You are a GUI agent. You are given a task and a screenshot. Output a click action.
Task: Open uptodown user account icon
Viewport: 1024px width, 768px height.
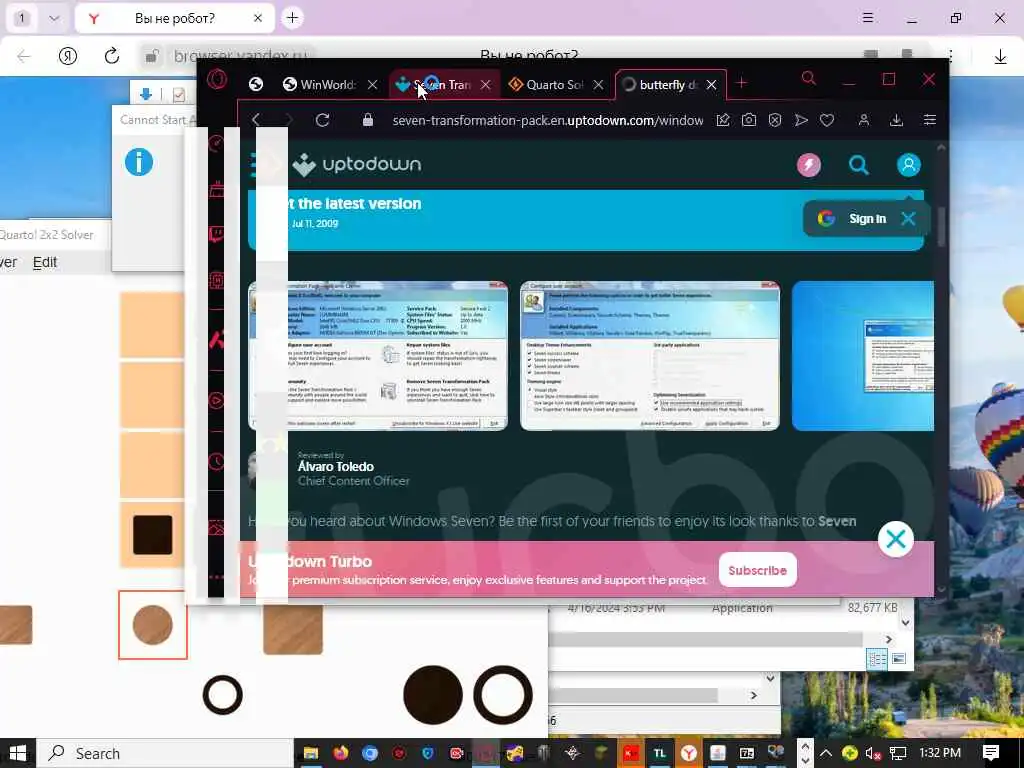point(908,165)
